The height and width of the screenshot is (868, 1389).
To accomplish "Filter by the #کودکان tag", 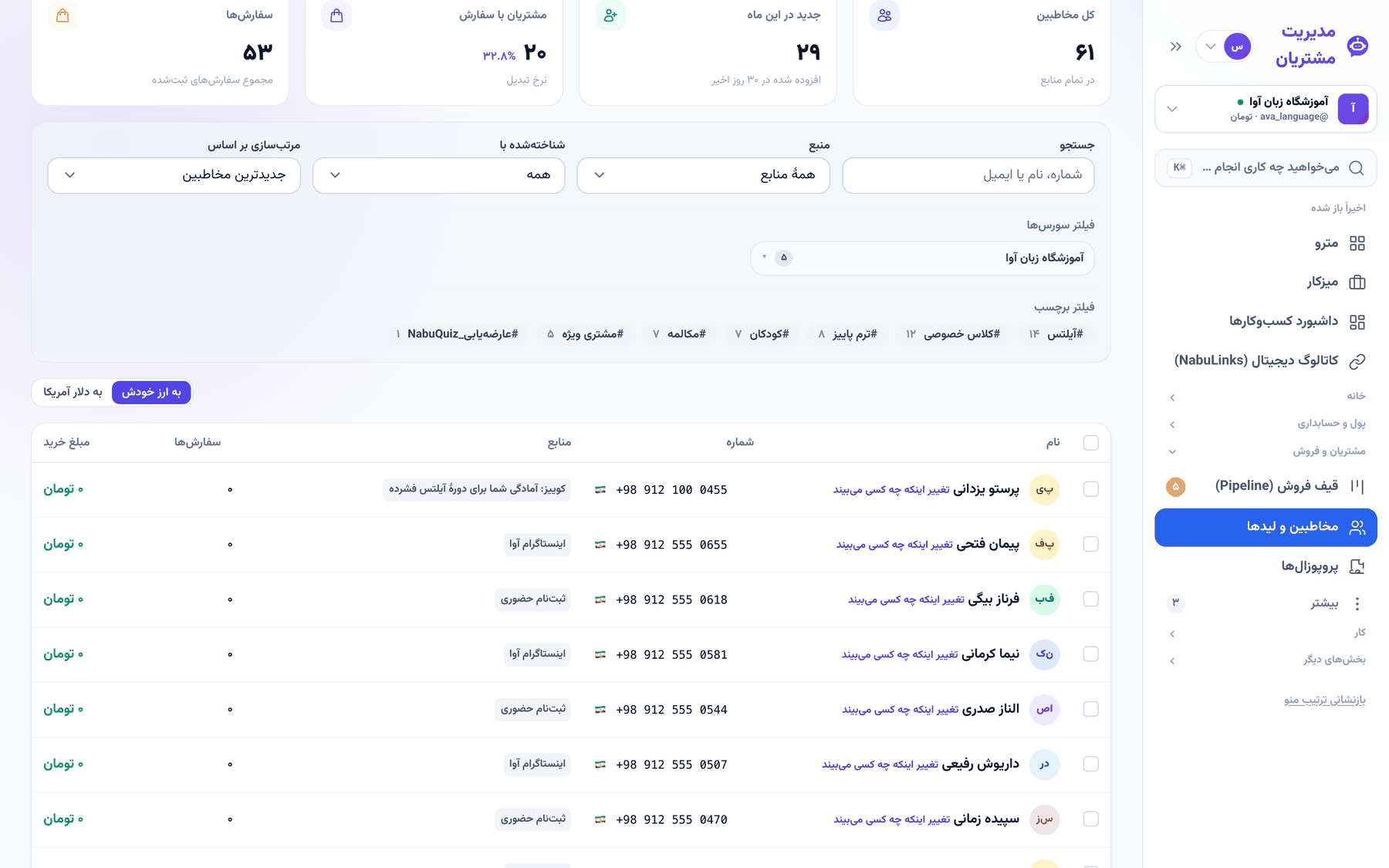I will point(762,334).
